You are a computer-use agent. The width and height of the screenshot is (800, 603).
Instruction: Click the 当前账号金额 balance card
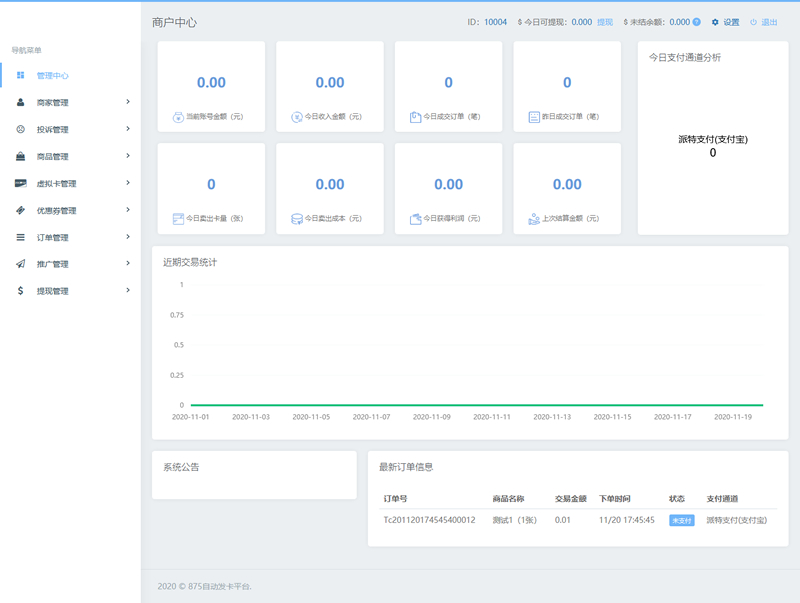tap(211, 86)
